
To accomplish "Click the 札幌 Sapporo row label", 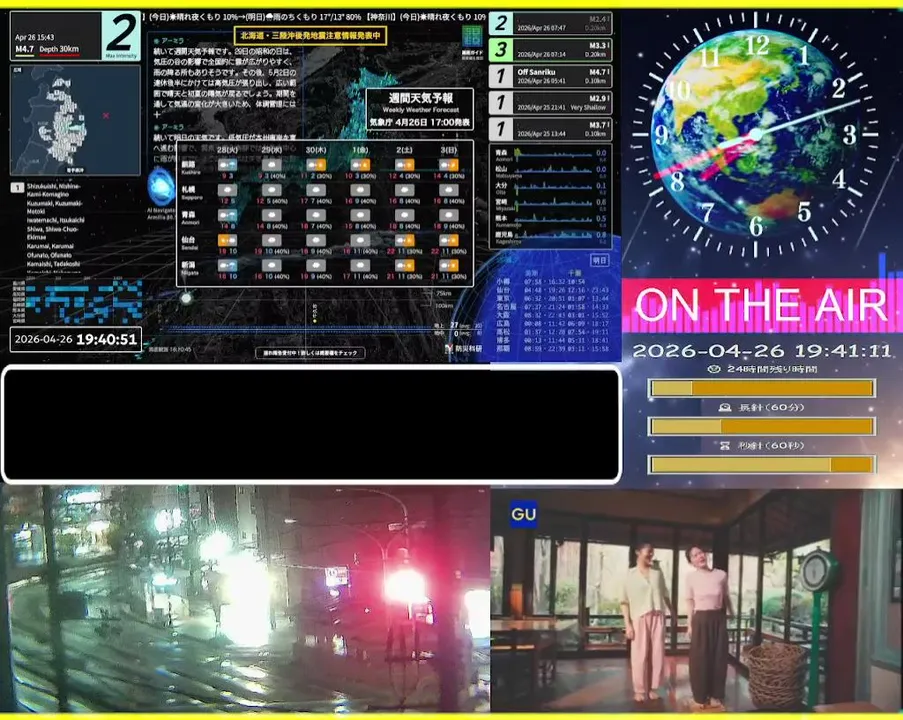I will point(192,192).
